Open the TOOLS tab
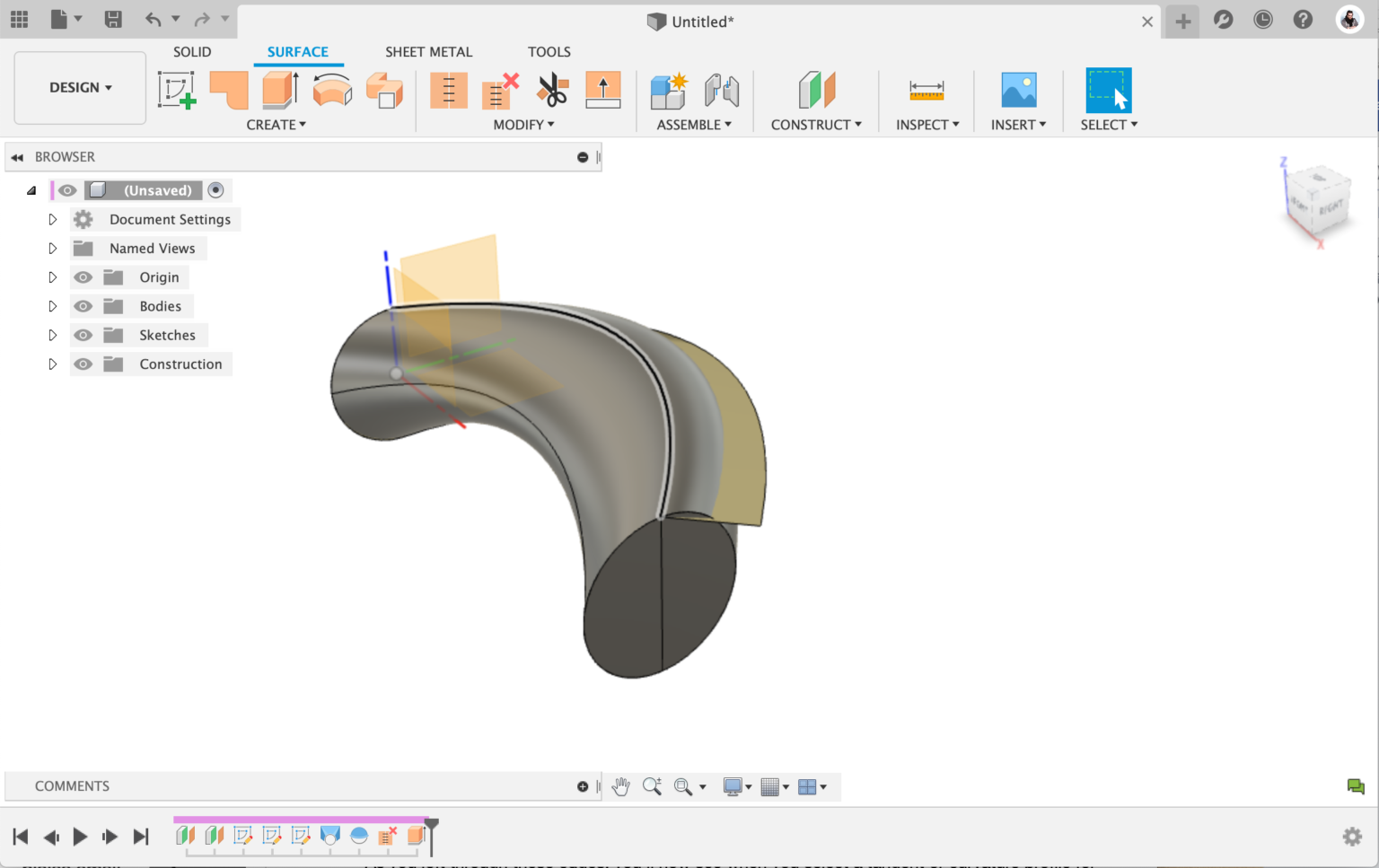 coord(549,51)
